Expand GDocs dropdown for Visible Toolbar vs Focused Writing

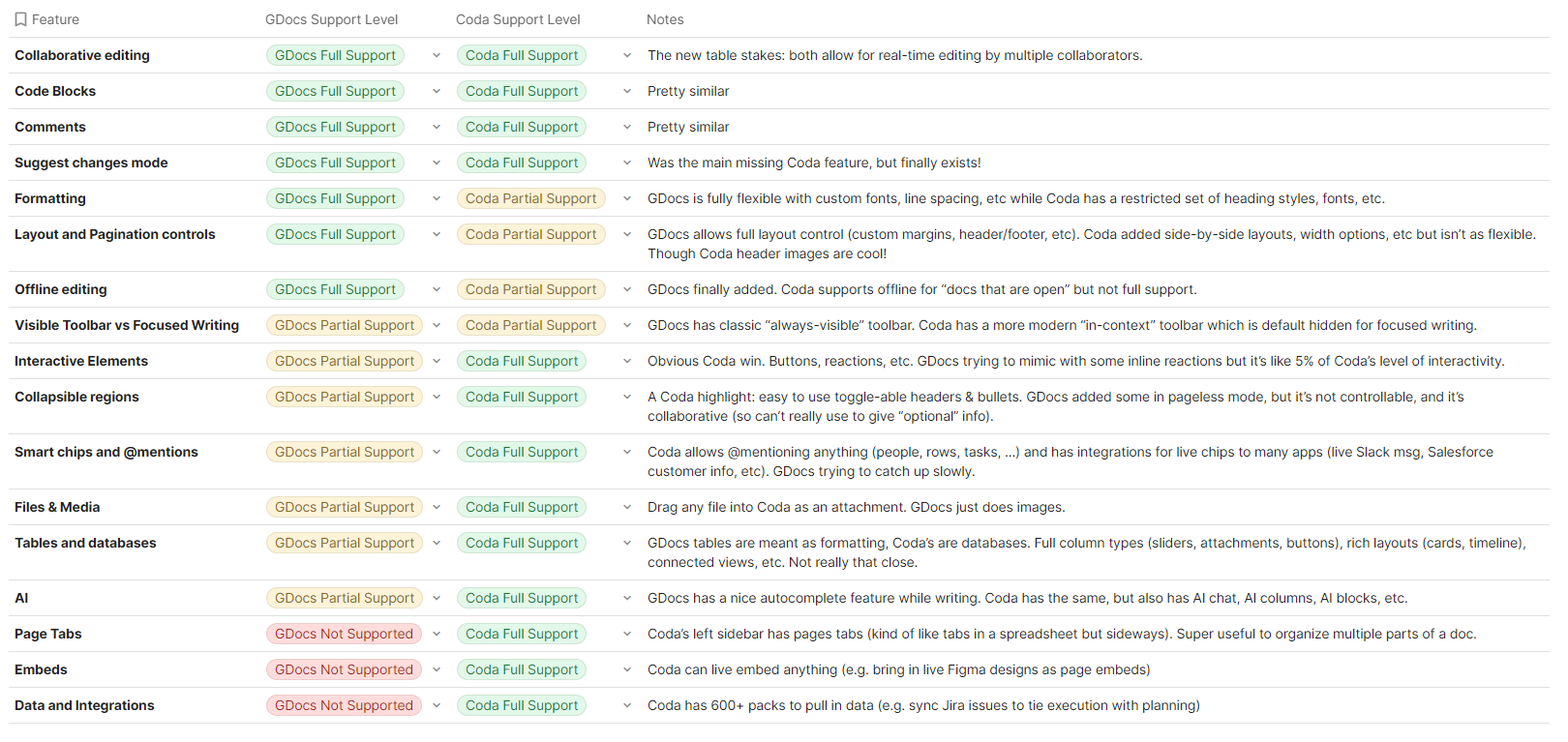[x=437, y=325]
